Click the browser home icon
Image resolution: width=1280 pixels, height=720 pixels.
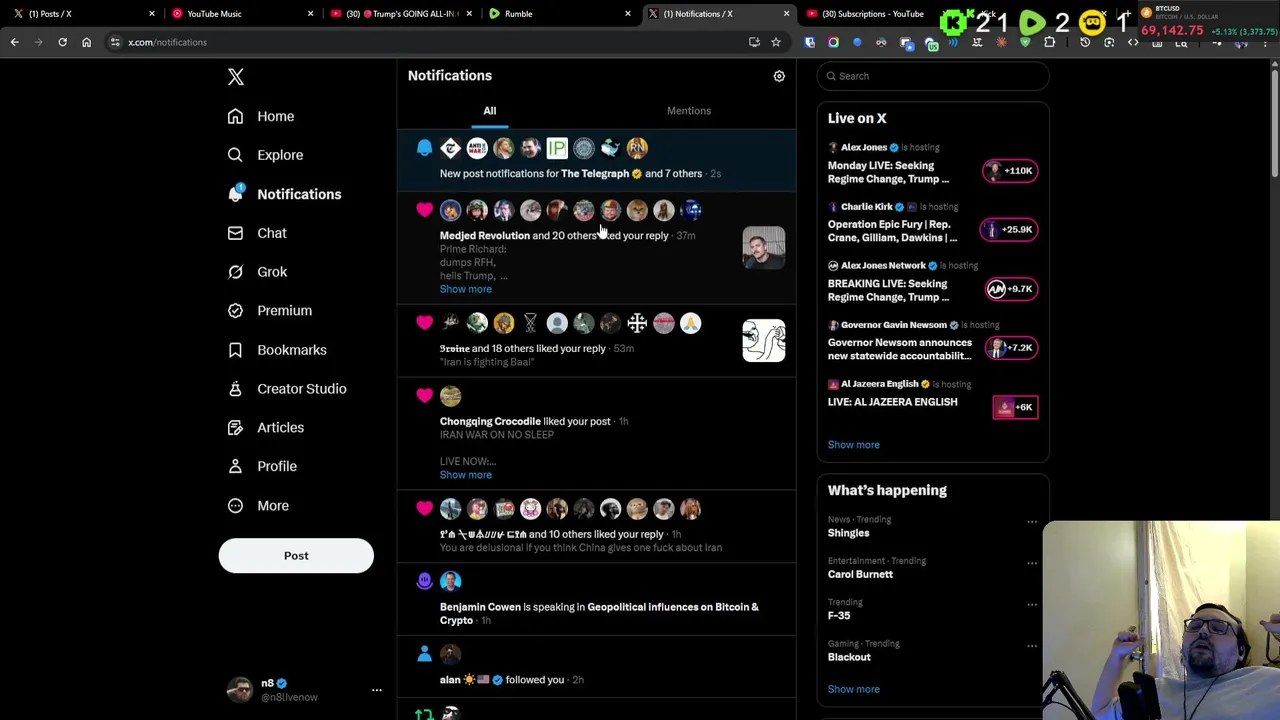coord(86,42)
